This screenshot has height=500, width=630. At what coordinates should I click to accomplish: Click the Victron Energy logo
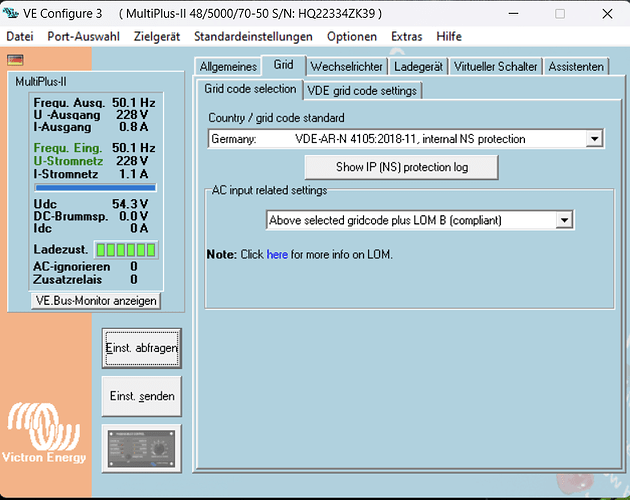[x=44, y=433]
